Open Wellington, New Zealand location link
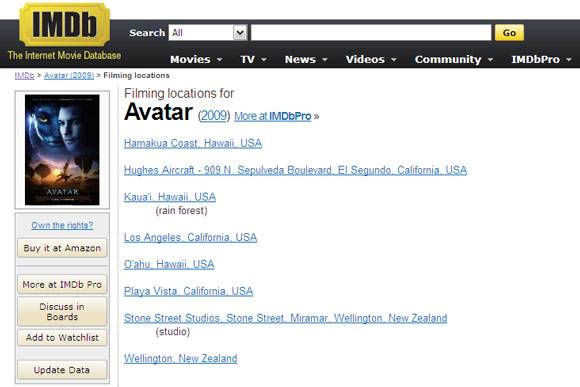 (x=181, y=359)
